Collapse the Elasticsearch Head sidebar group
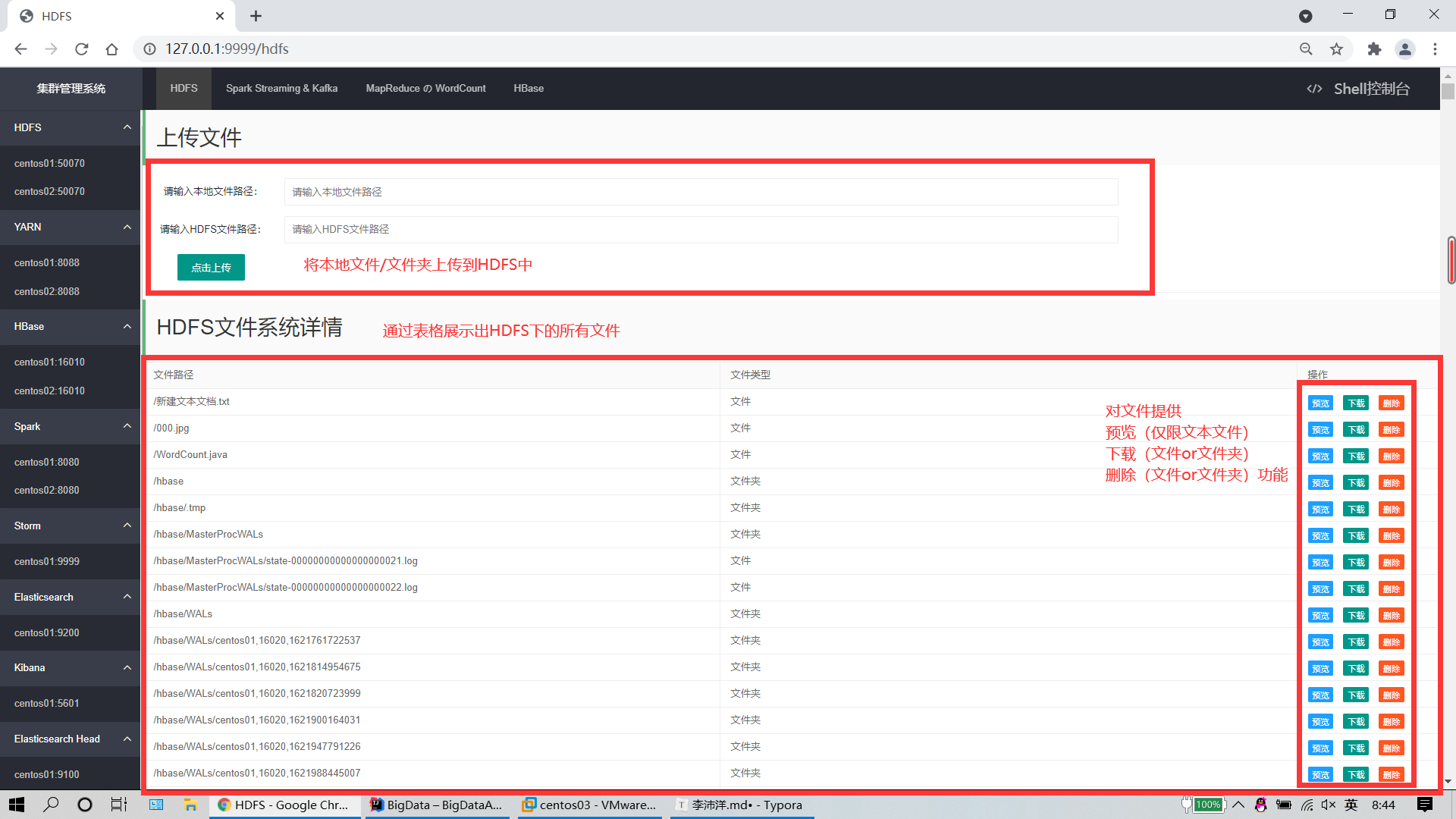The image size is (1456, 819). (127, 739)
